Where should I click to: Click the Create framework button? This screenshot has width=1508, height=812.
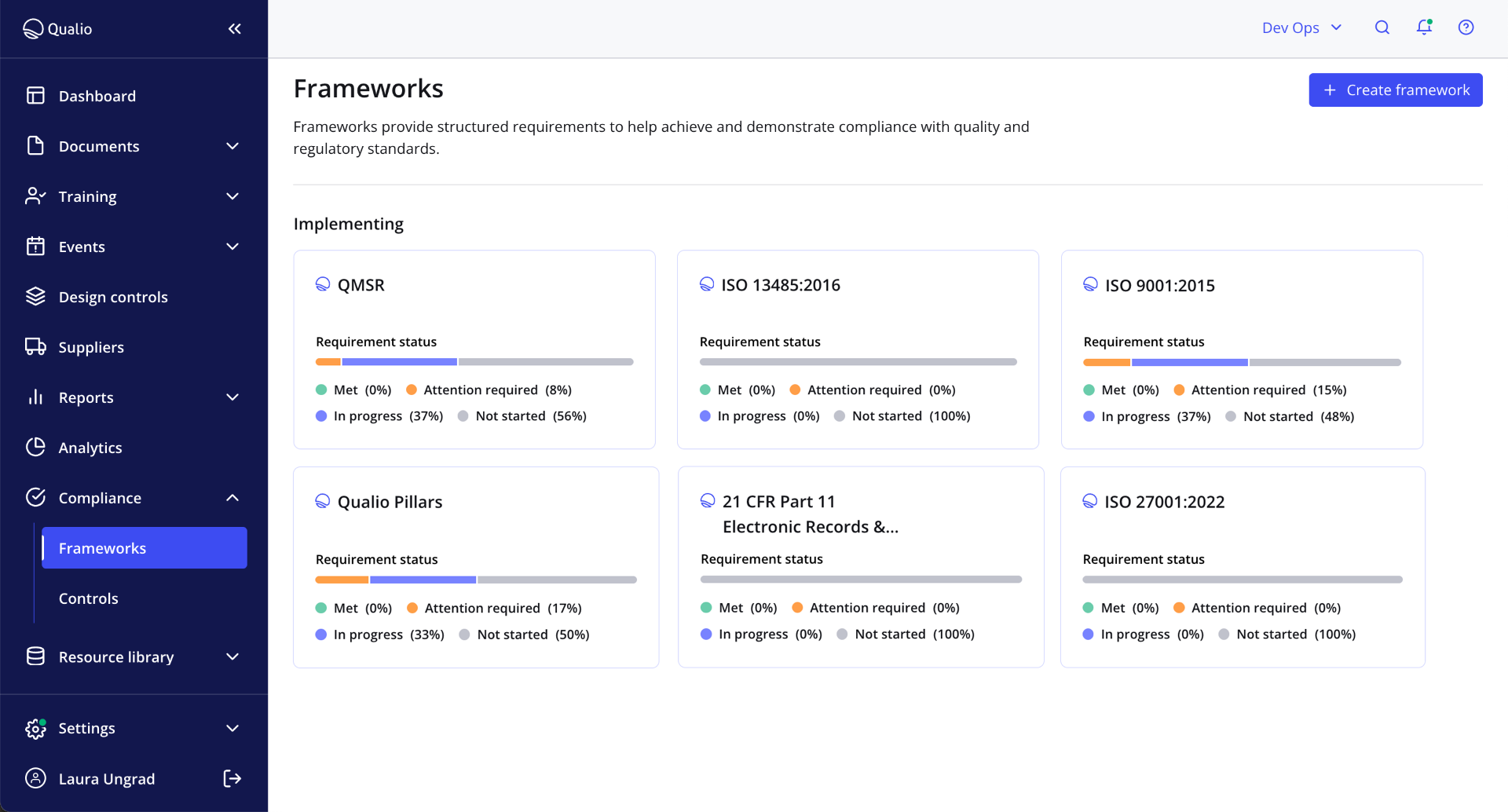(x=1396, y=90)
